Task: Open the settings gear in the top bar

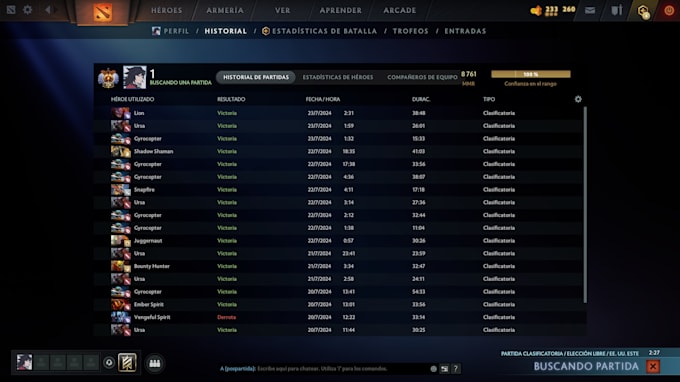Action: click(x=27, y=10)
